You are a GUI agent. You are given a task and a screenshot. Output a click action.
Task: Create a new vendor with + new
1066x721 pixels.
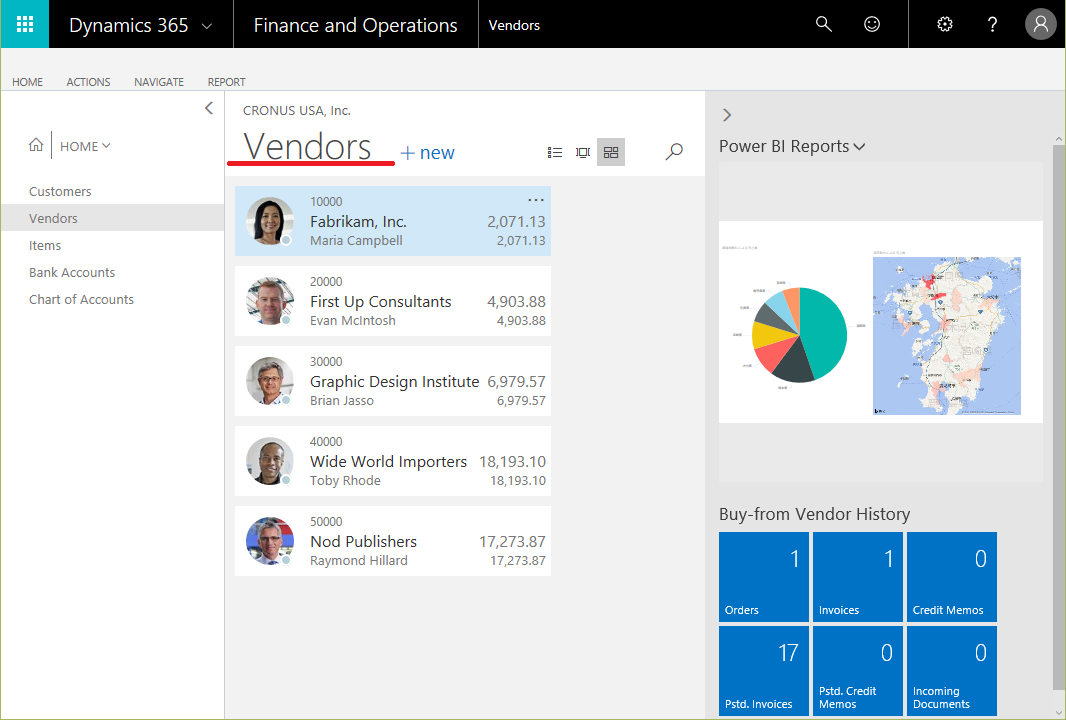coord(428,153)
